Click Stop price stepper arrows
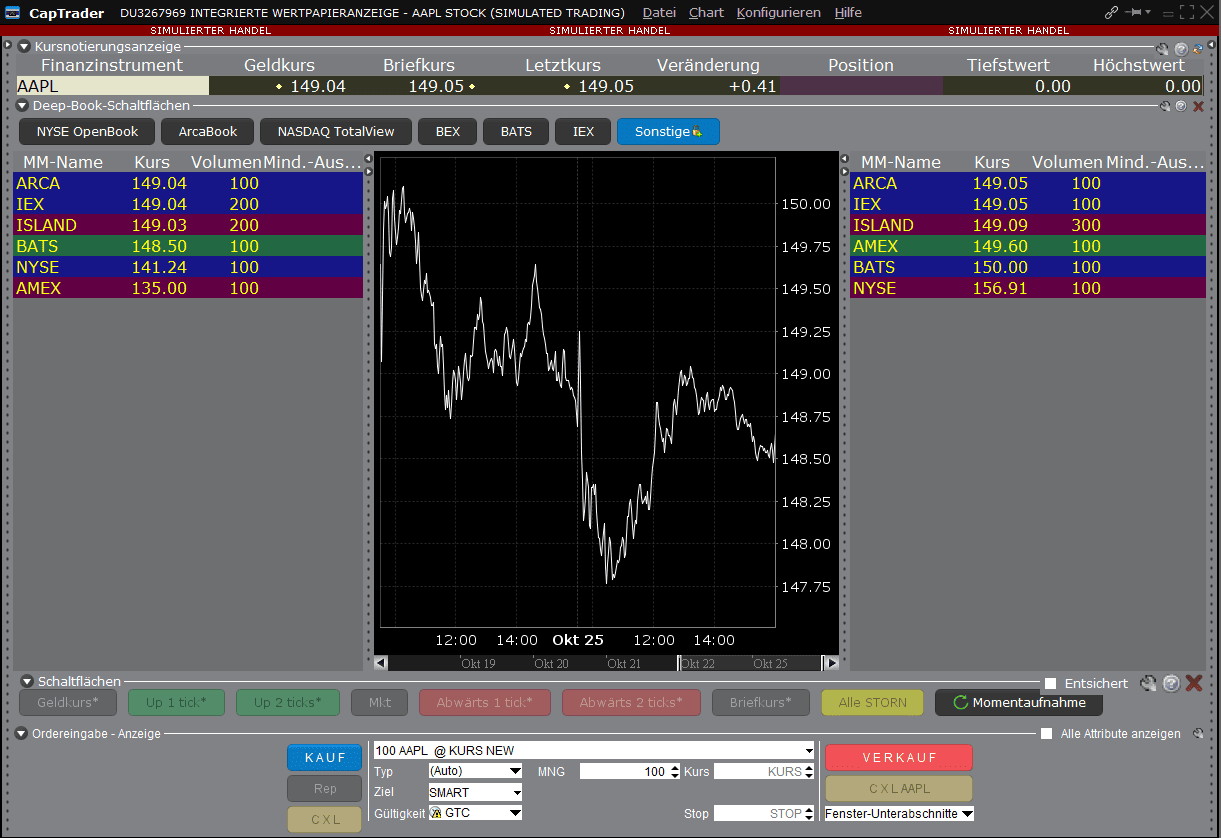 click(x=808, y=813)
